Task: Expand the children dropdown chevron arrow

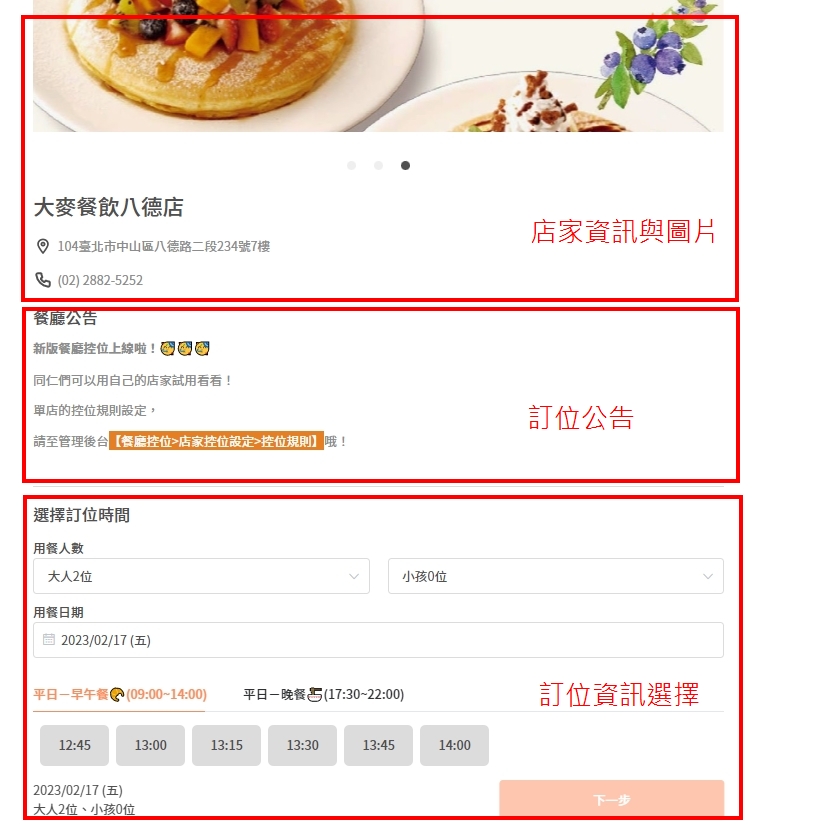Action: click(708, 576)
